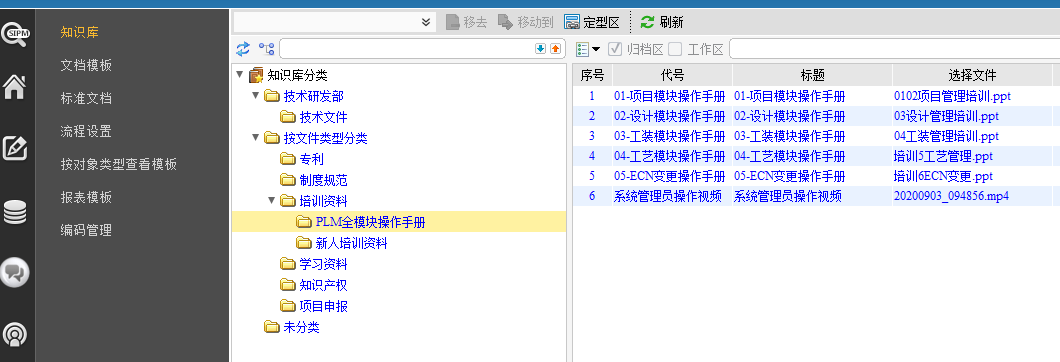Collapse the 培训资料 tree node
Screen dimensions: 1060x362
(x=272, y=200)
